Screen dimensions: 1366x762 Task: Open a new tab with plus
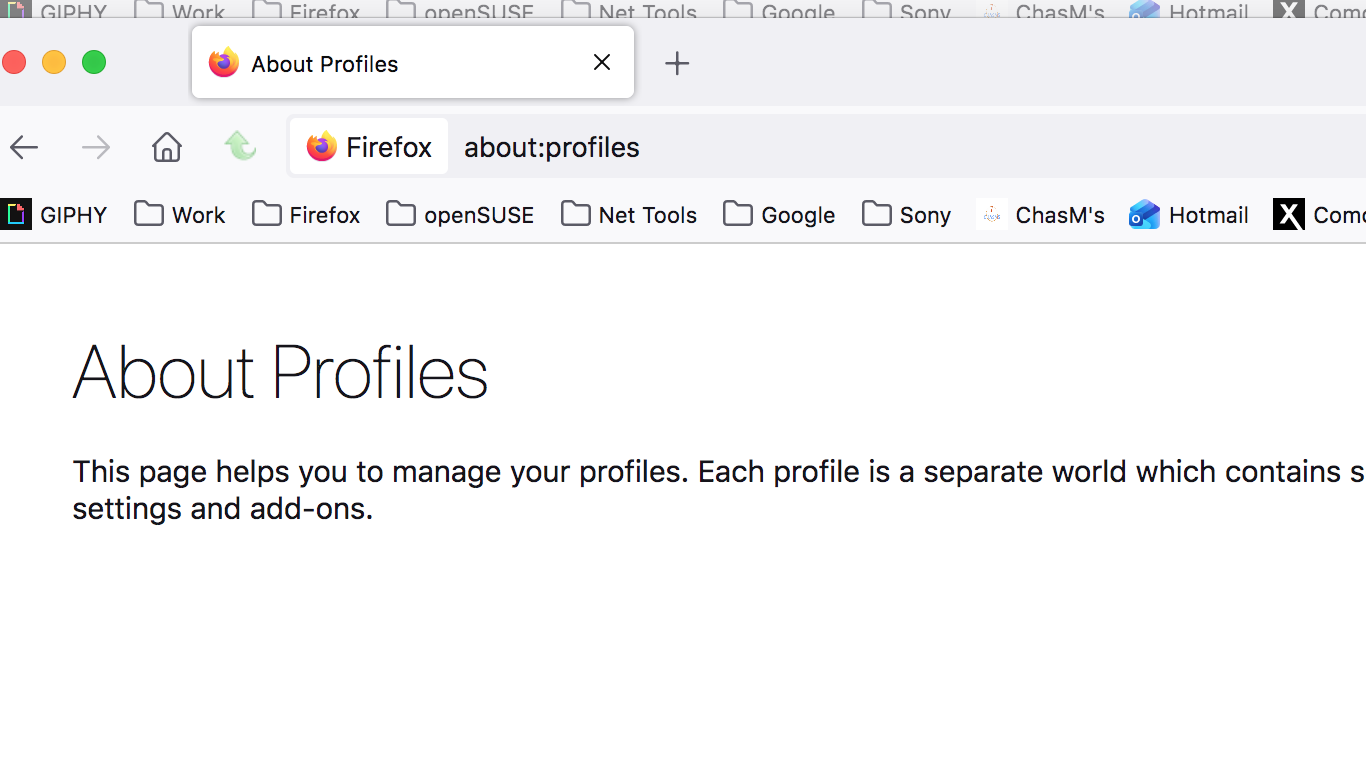point(677,64)
